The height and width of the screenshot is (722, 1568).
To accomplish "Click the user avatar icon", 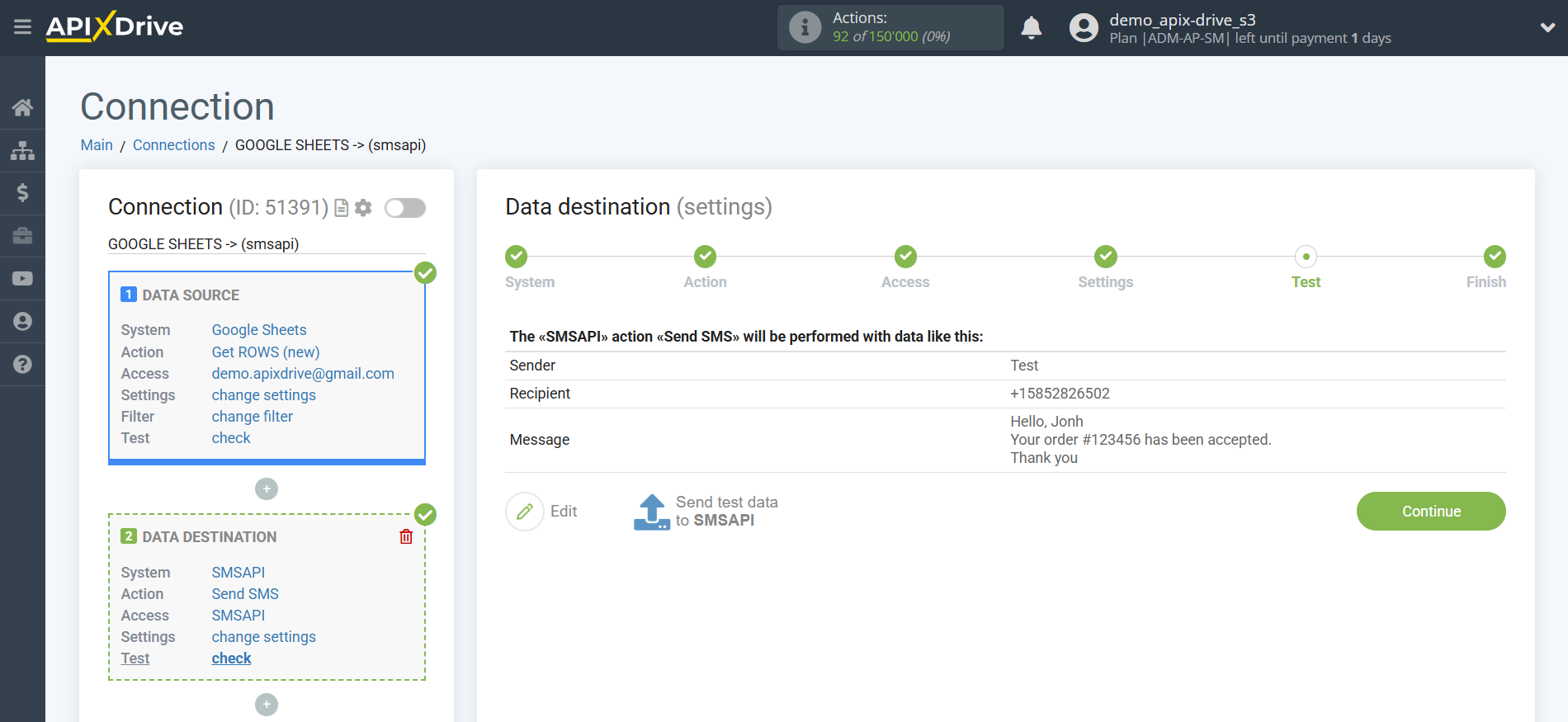I will (x=1084, y=28).
